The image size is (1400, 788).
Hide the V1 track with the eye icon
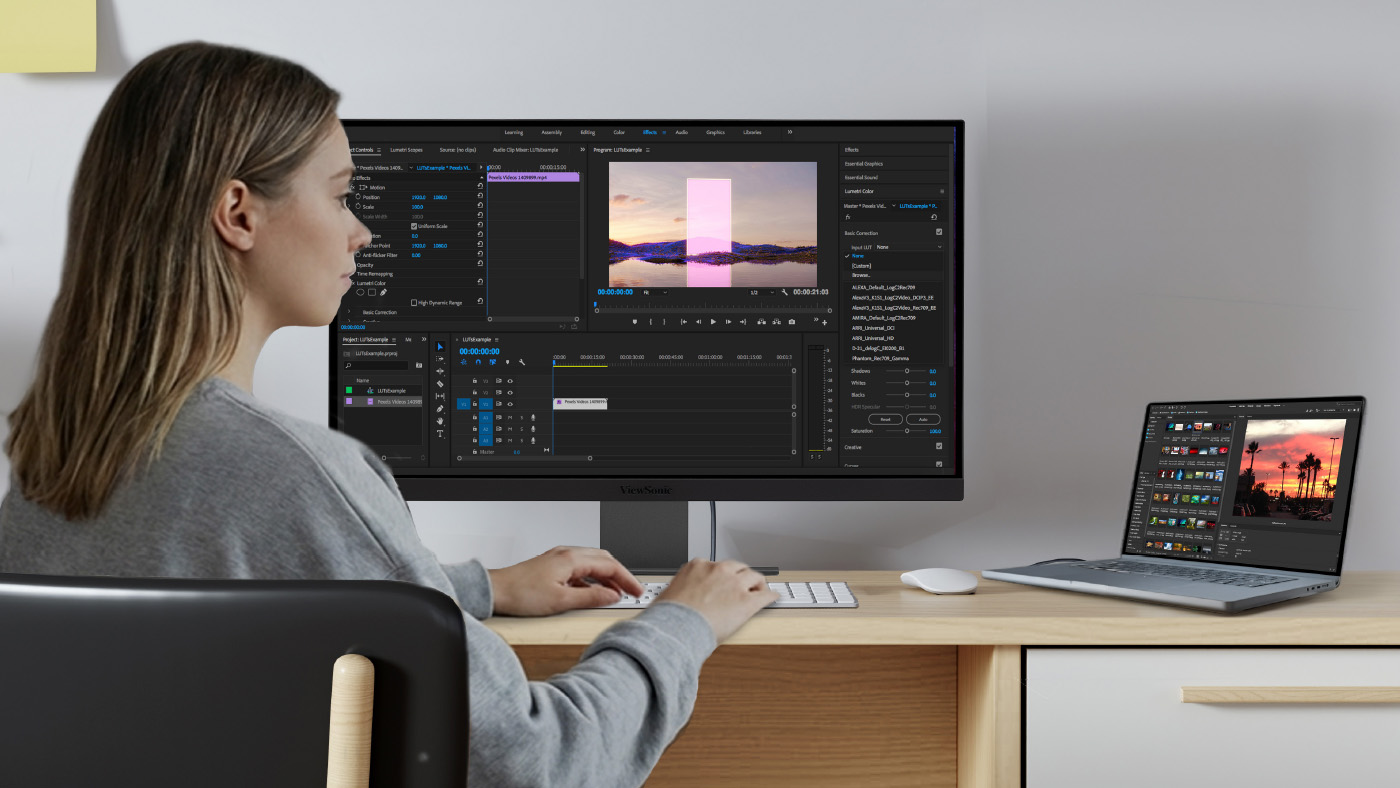pos(510,404)
